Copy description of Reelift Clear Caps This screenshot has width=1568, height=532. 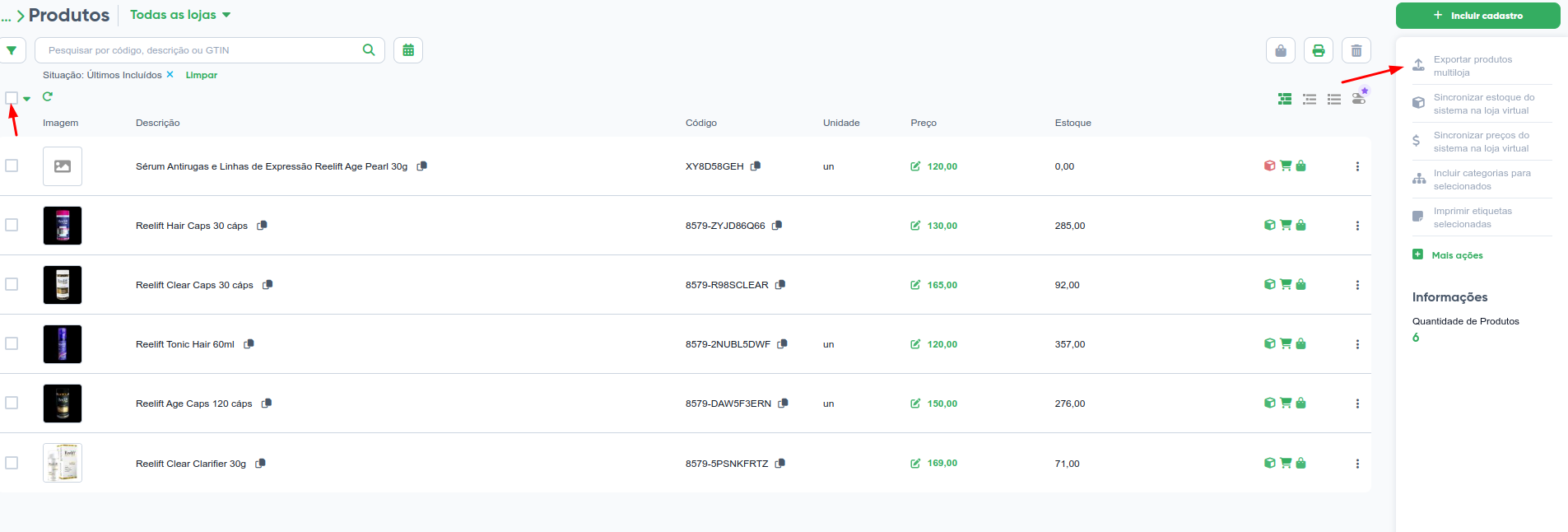click(268, 284)
